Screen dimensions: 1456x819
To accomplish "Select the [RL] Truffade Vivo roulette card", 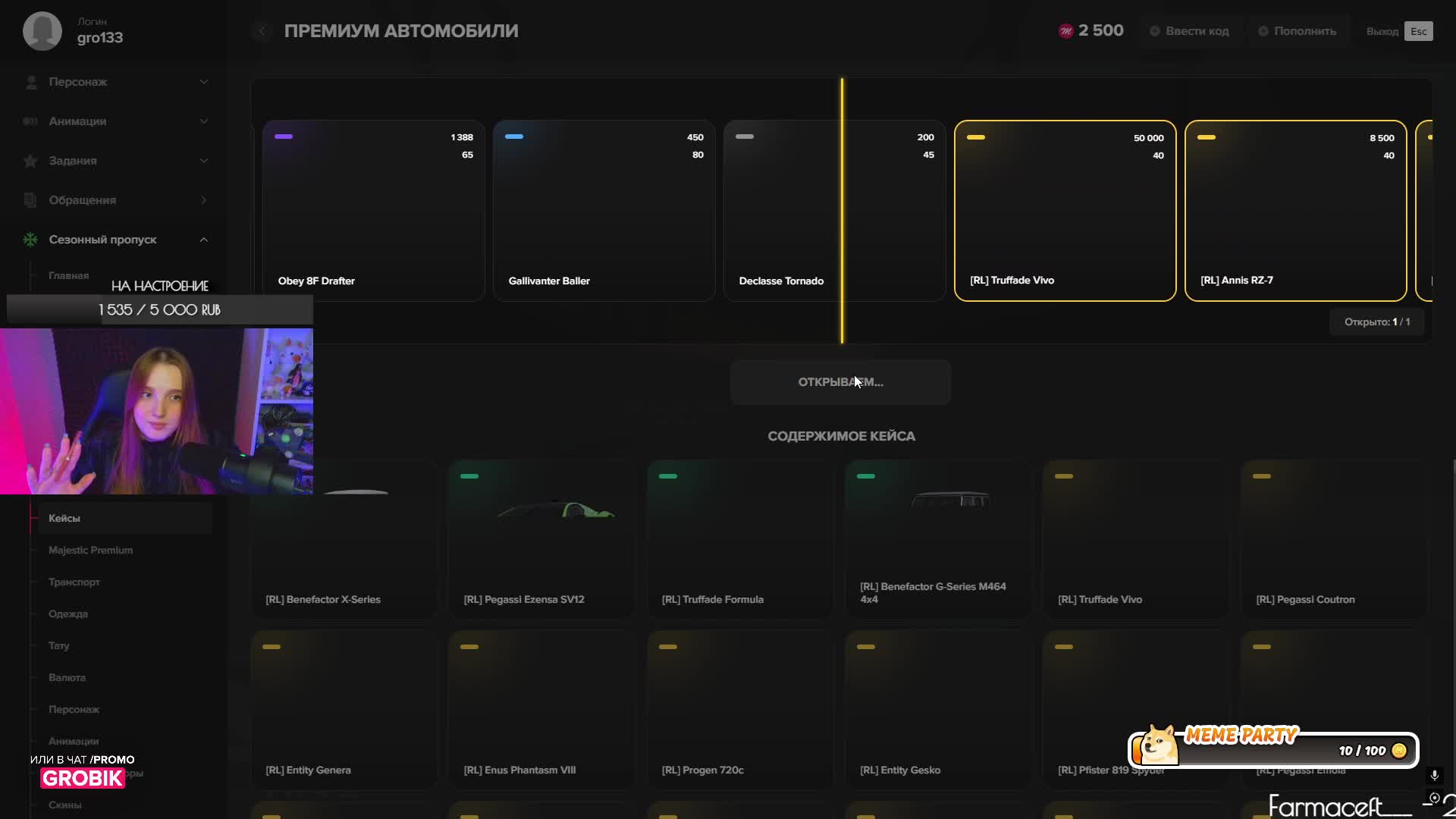I will pyautogui.click(x=1065, y=211).
